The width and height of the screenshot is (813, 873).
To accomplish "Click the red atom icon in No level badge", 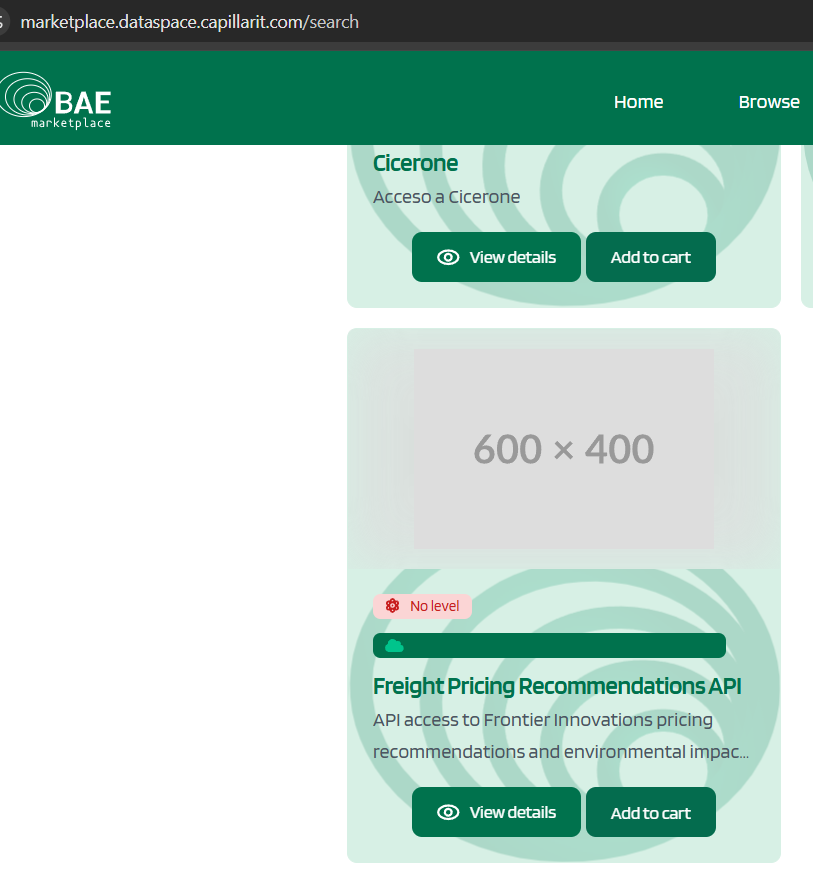I will [x=393, y=606].
